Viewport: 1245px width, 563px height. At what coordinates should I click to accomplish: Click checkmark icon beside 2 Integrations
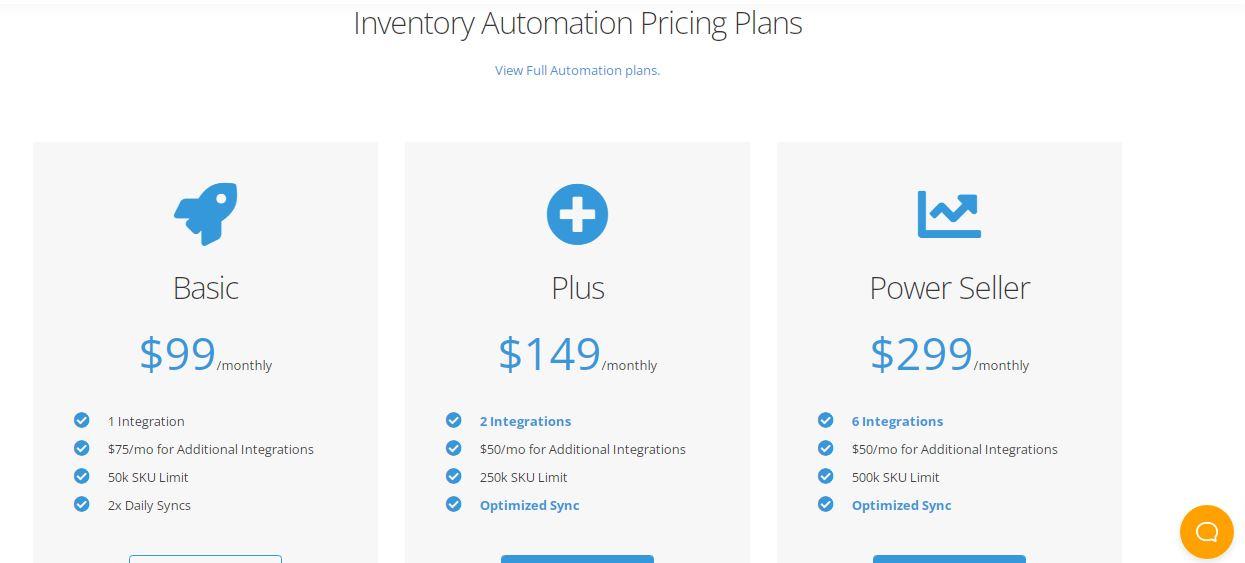click(x=454, y=420)
